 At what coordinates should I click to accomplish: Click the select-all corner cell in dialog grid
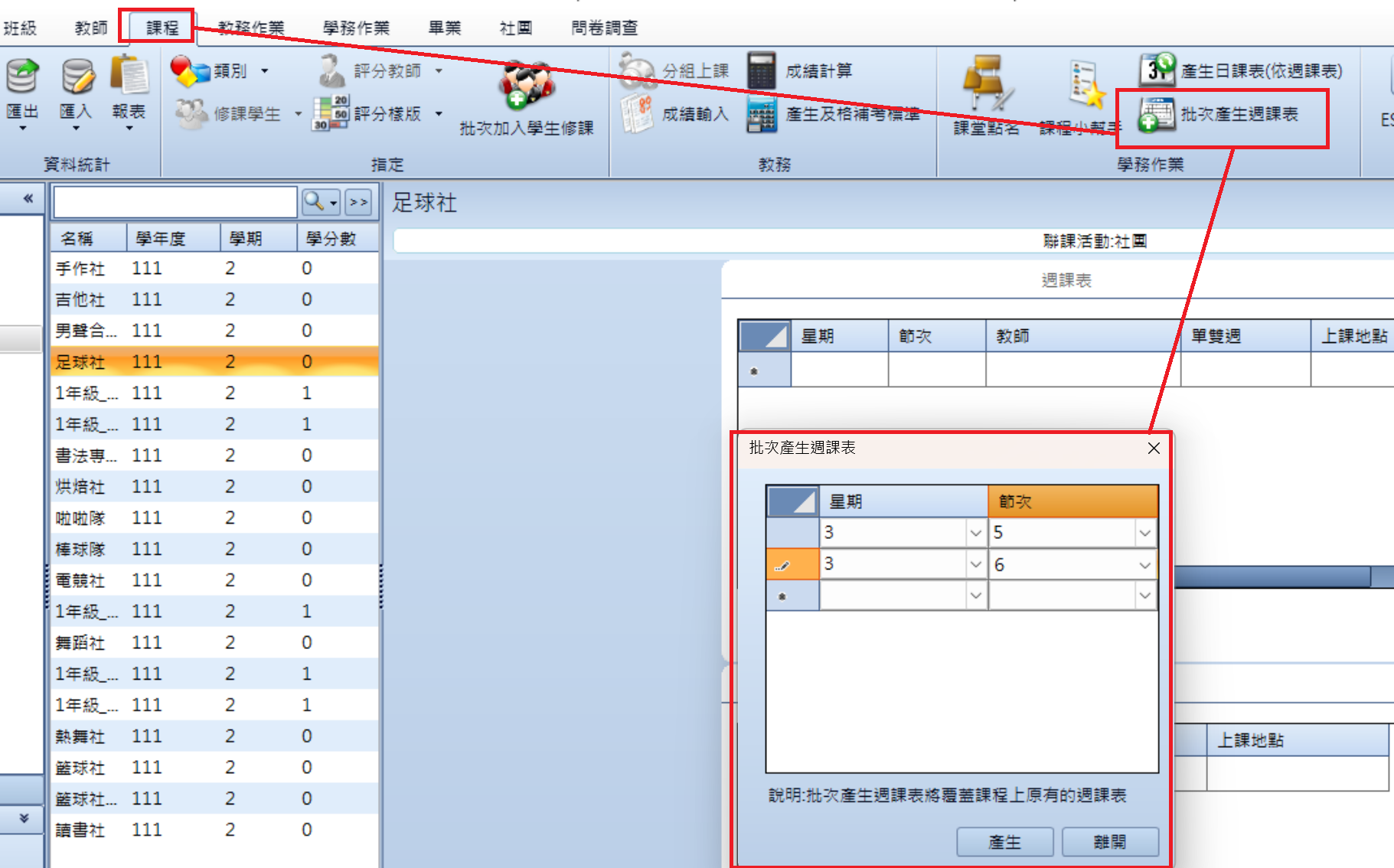pos(792,501)
